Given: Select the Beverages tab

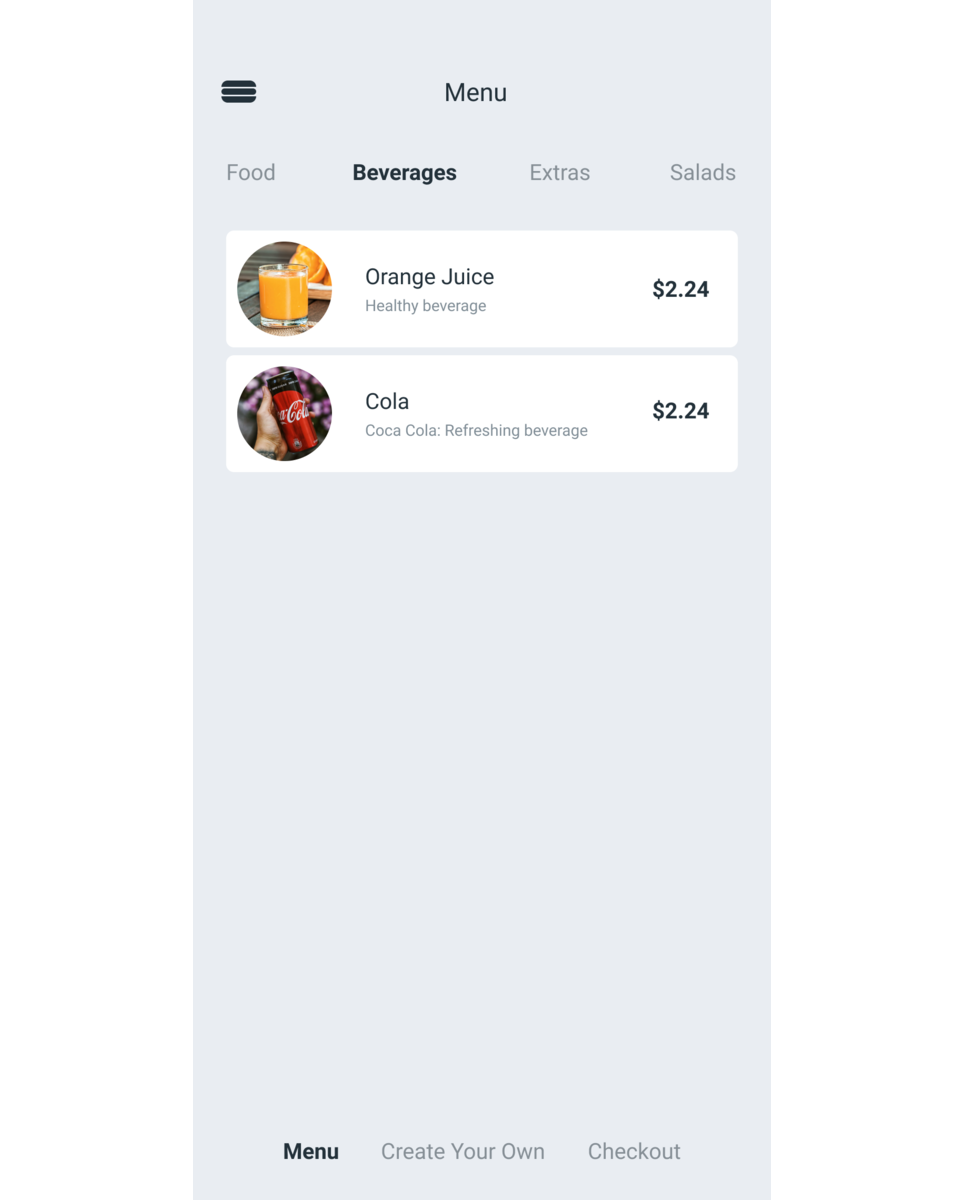Looking at the screenshot, I should (x=404, y=173).
